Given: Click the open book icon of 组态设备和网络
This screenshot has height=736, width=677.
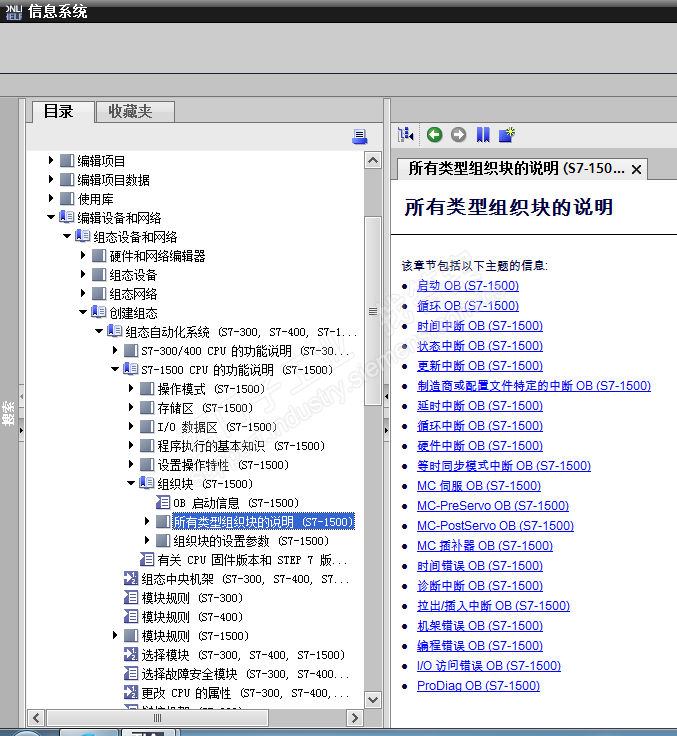Looking at the screenshot, I should 83,236.
